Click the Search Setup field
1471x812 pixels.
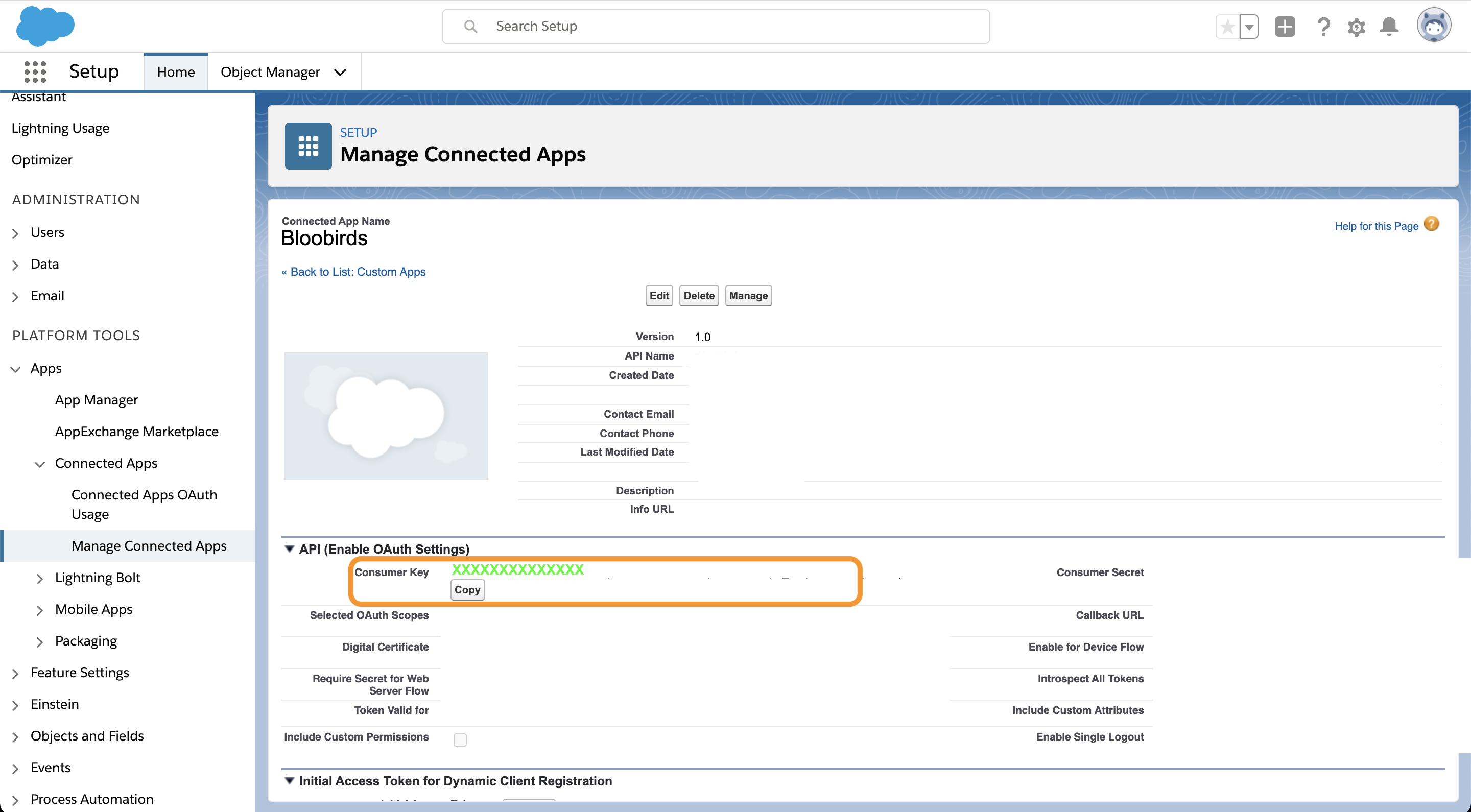coord(716,26)
